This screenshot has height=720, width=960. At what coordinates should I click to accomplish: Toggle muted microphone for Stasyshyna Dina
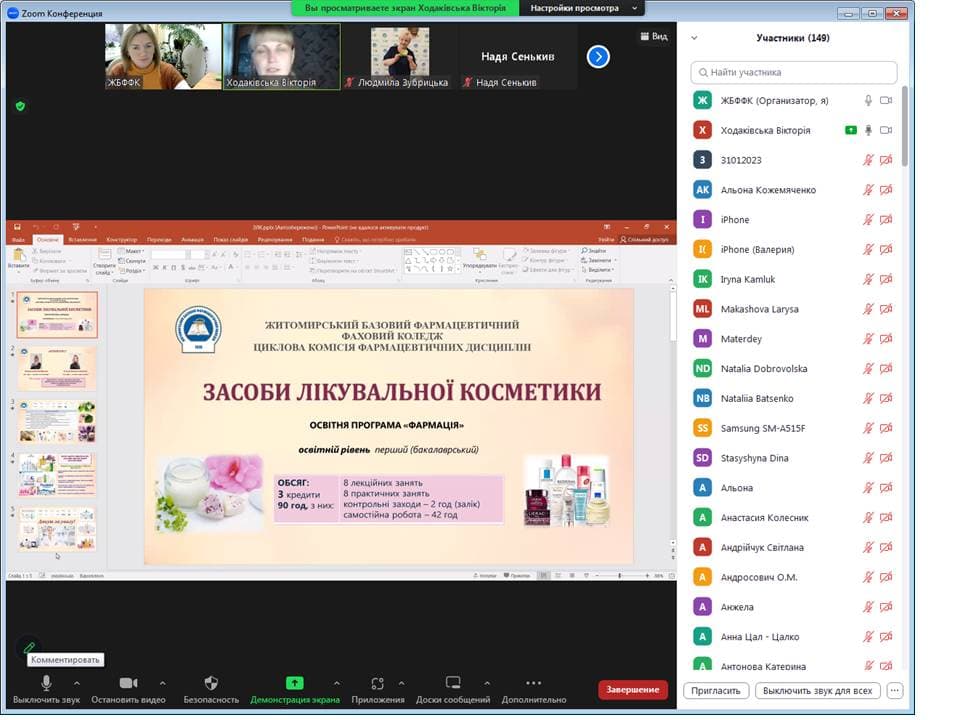click(868, 458)
